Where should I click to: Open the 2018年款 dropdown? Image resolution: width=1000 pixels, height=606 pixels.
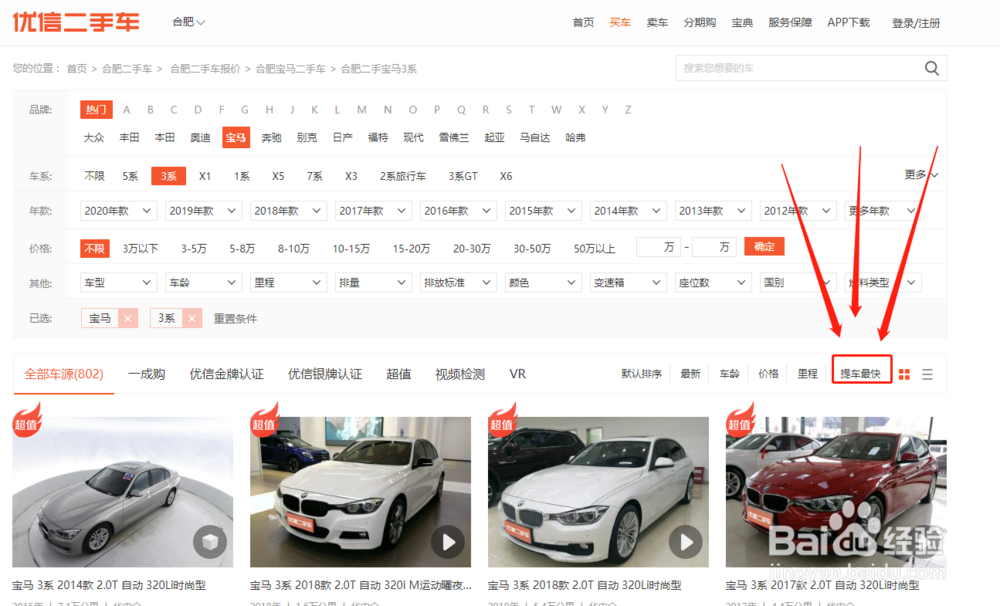(x=288, y=211)
